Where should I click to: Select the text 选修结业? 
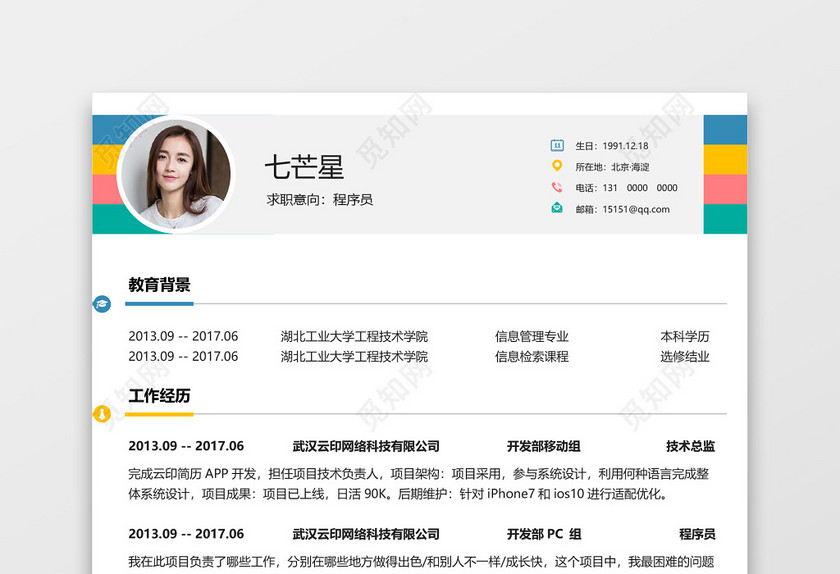tap(685, 356)
